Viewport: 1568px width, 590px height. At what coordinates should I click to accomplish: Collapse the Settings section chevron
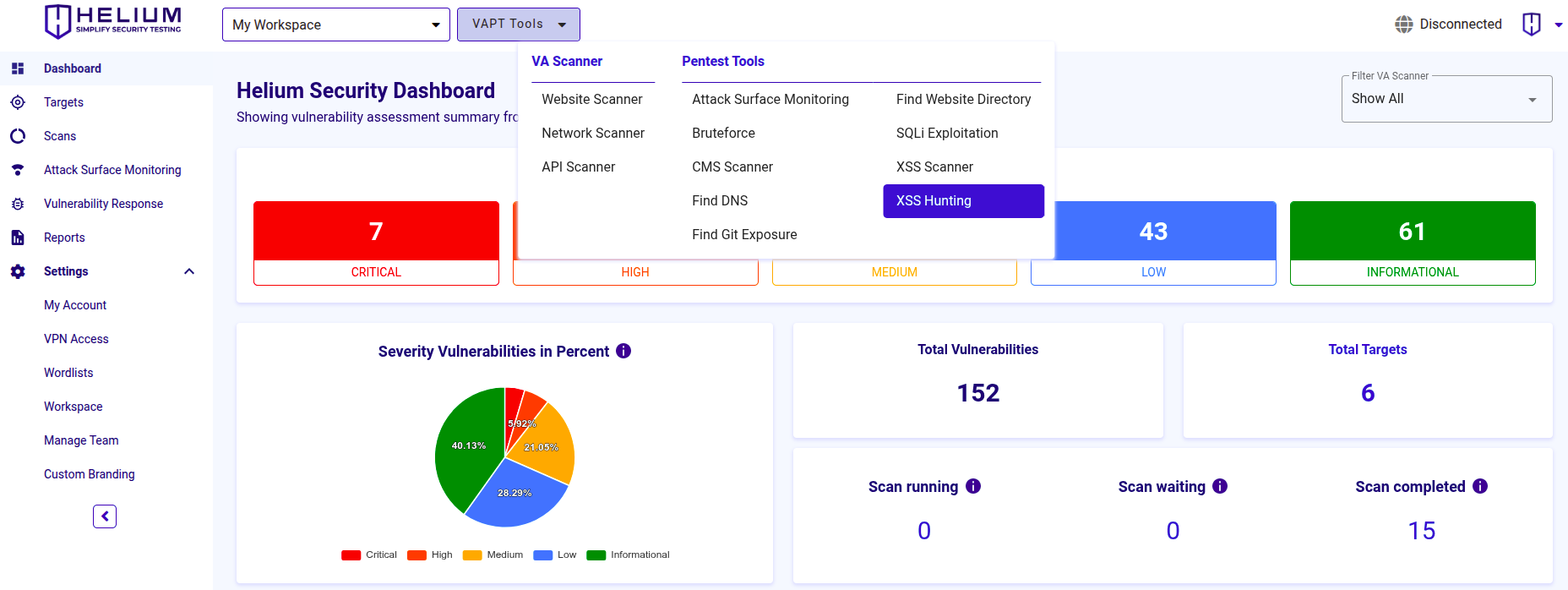(x=189, y=271)
